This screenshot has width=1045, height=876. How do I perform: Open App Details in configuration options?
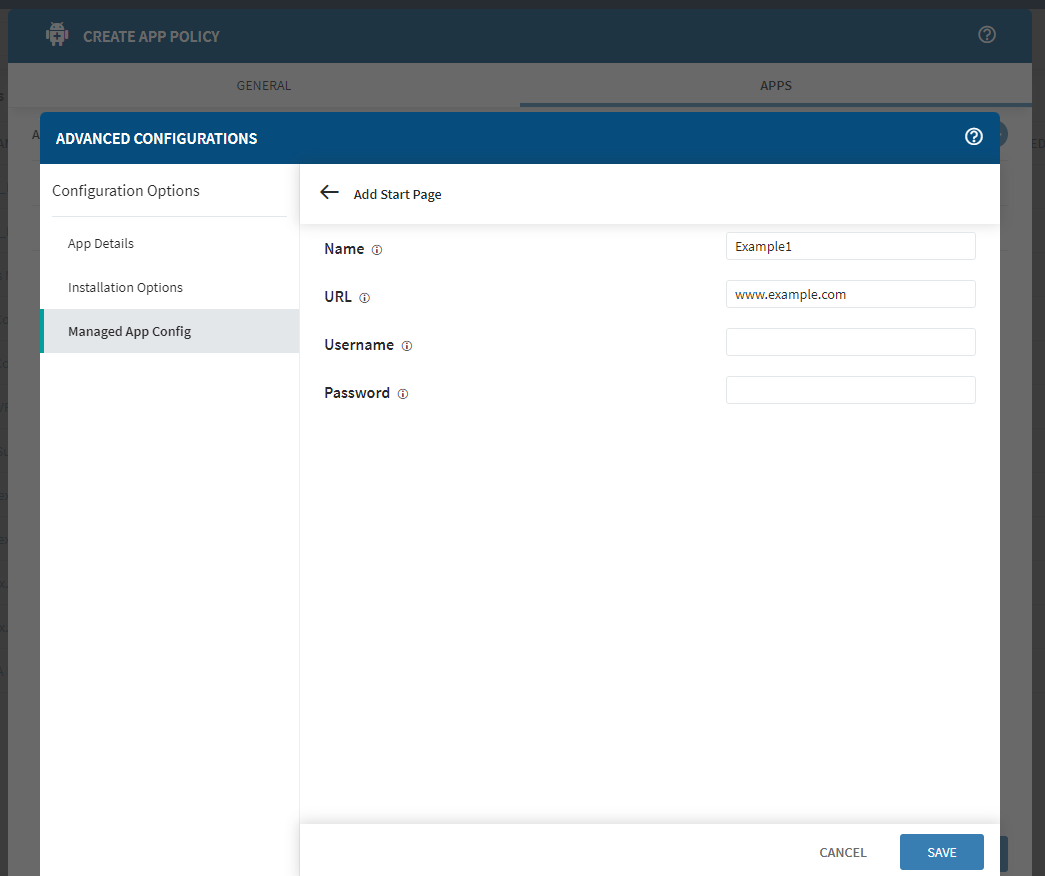[x=101, y=243]
